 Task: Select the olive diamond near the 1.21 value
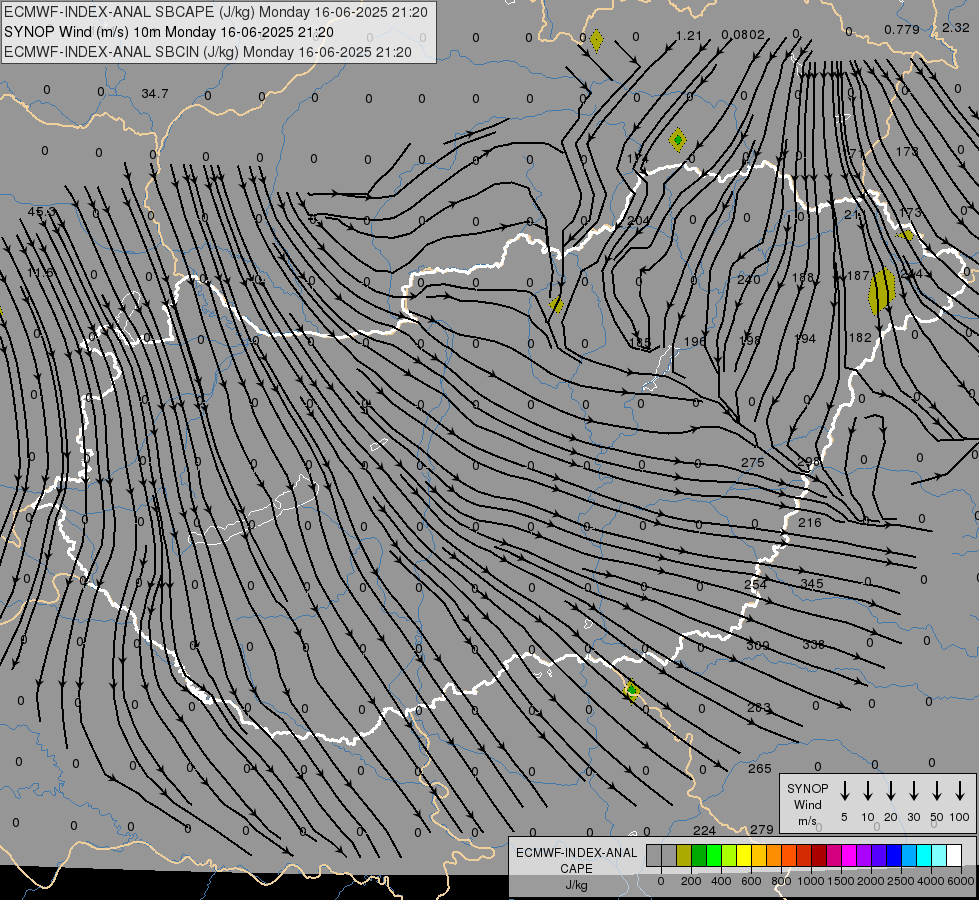point(596,41)
